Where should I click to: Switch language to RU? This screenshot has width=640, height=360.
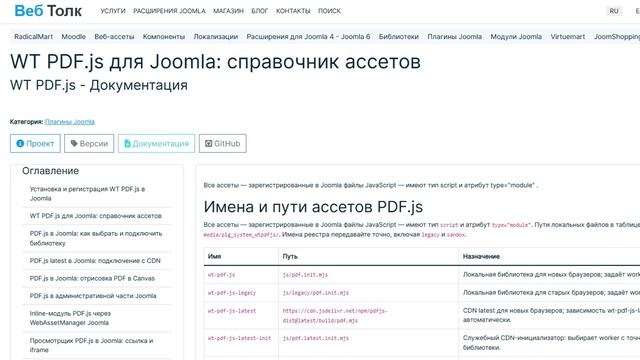tap(614, 11)
